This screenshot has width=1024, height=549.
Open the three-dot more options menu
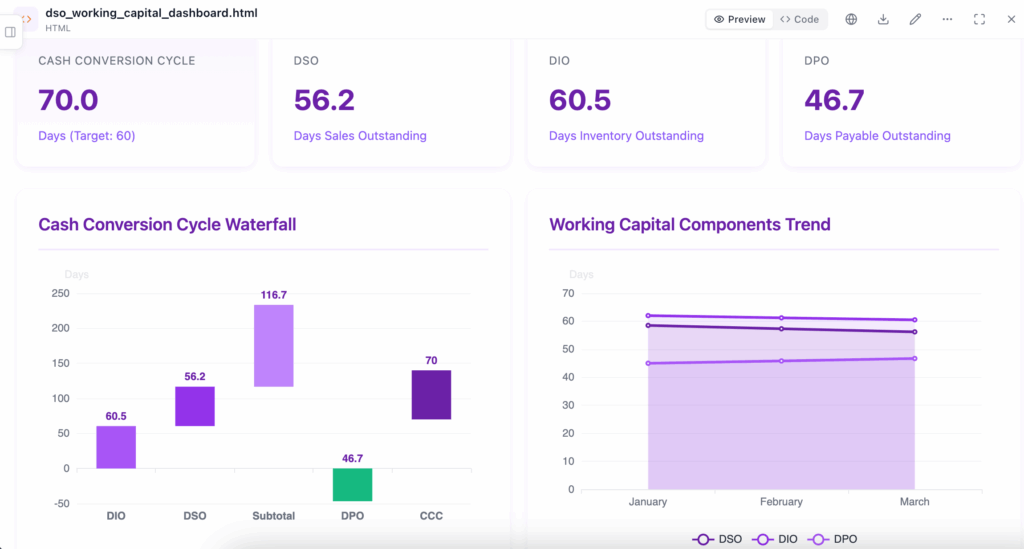click(947, 20)
